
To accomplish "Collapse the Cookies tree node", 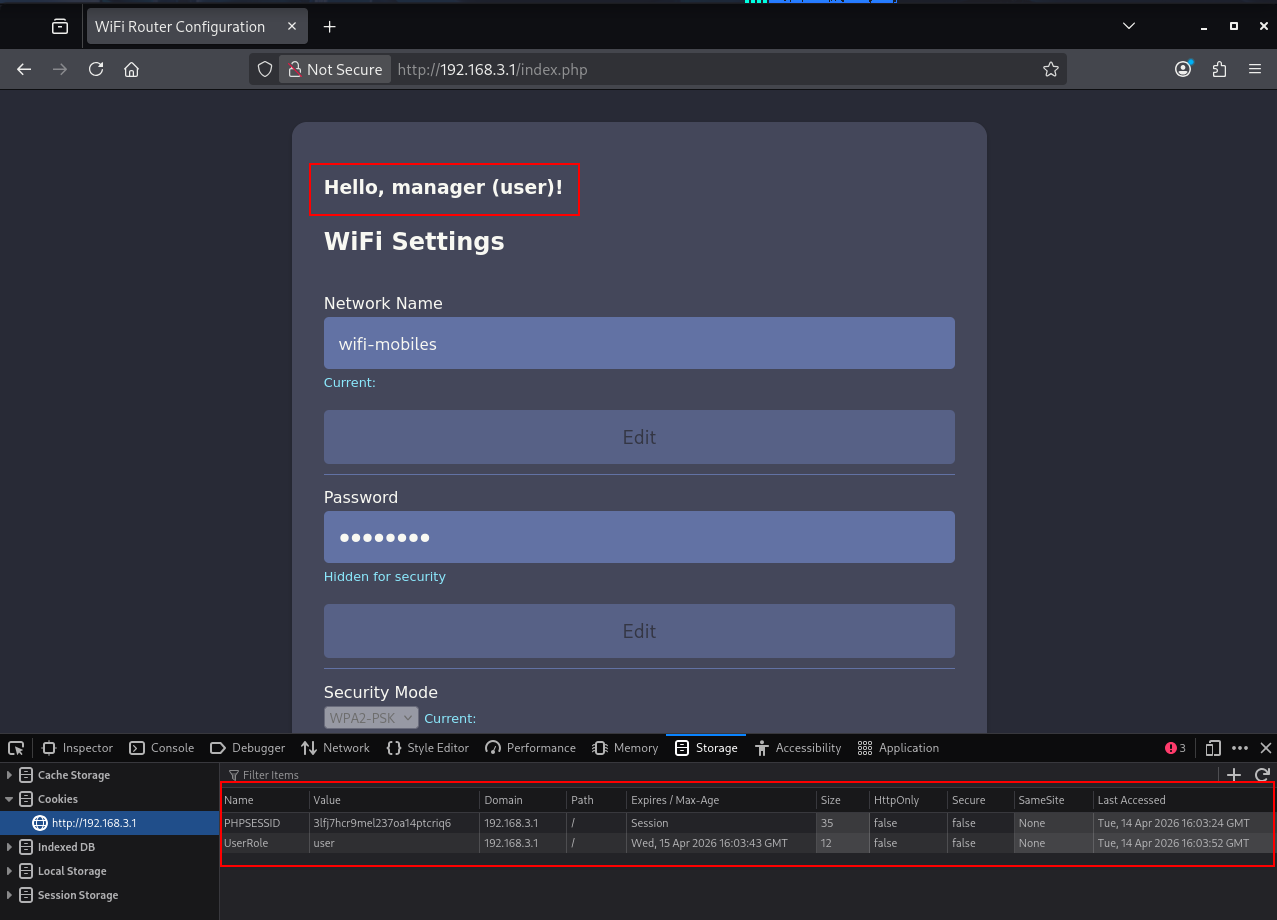I will tap(10, 799).
